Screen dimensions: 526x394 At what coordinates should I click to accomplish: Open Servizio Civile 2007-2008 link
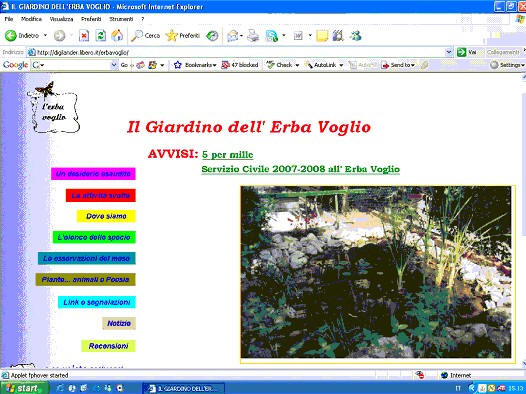click(x=301, y=169)
